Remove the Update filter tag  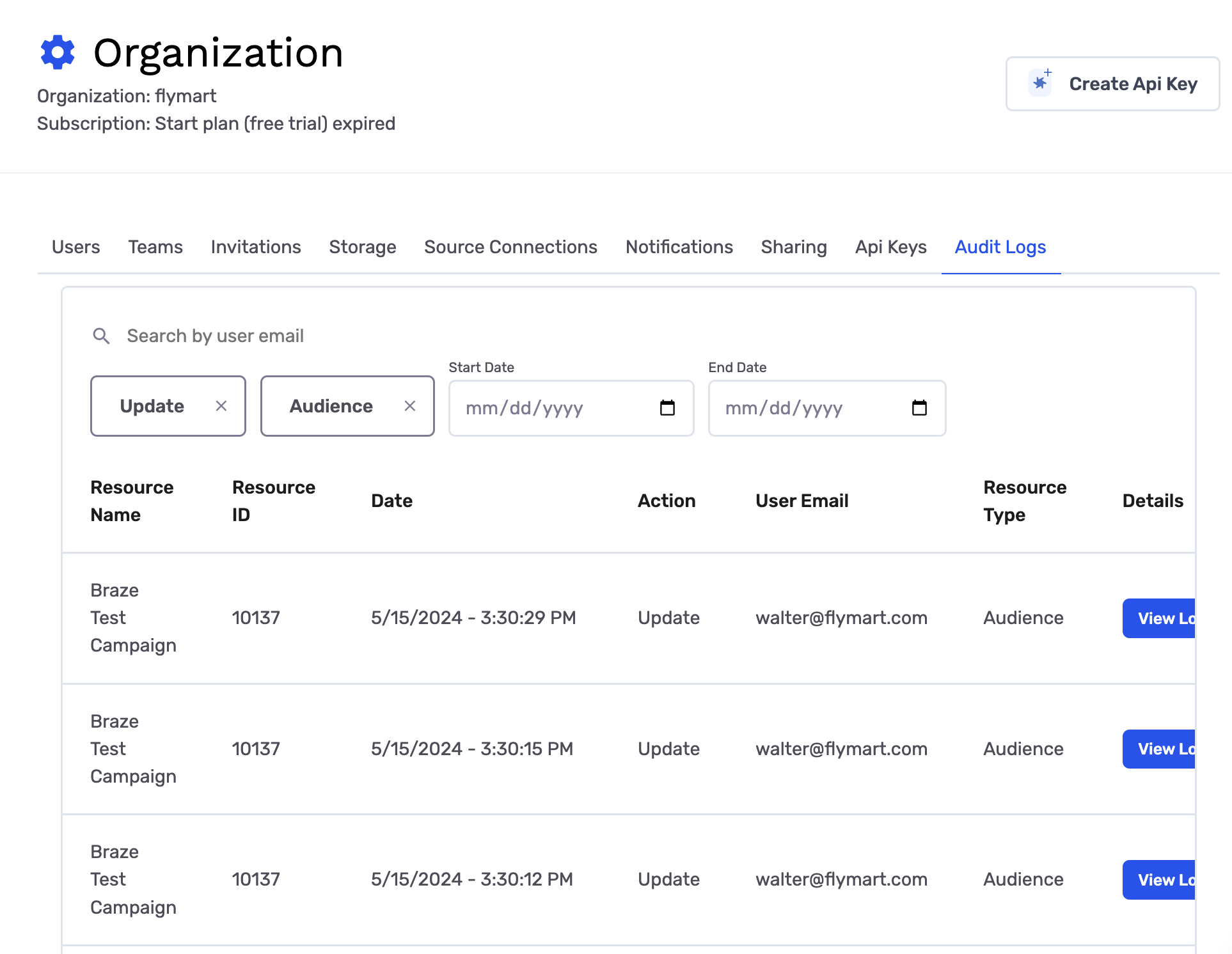tap(220, 405)
